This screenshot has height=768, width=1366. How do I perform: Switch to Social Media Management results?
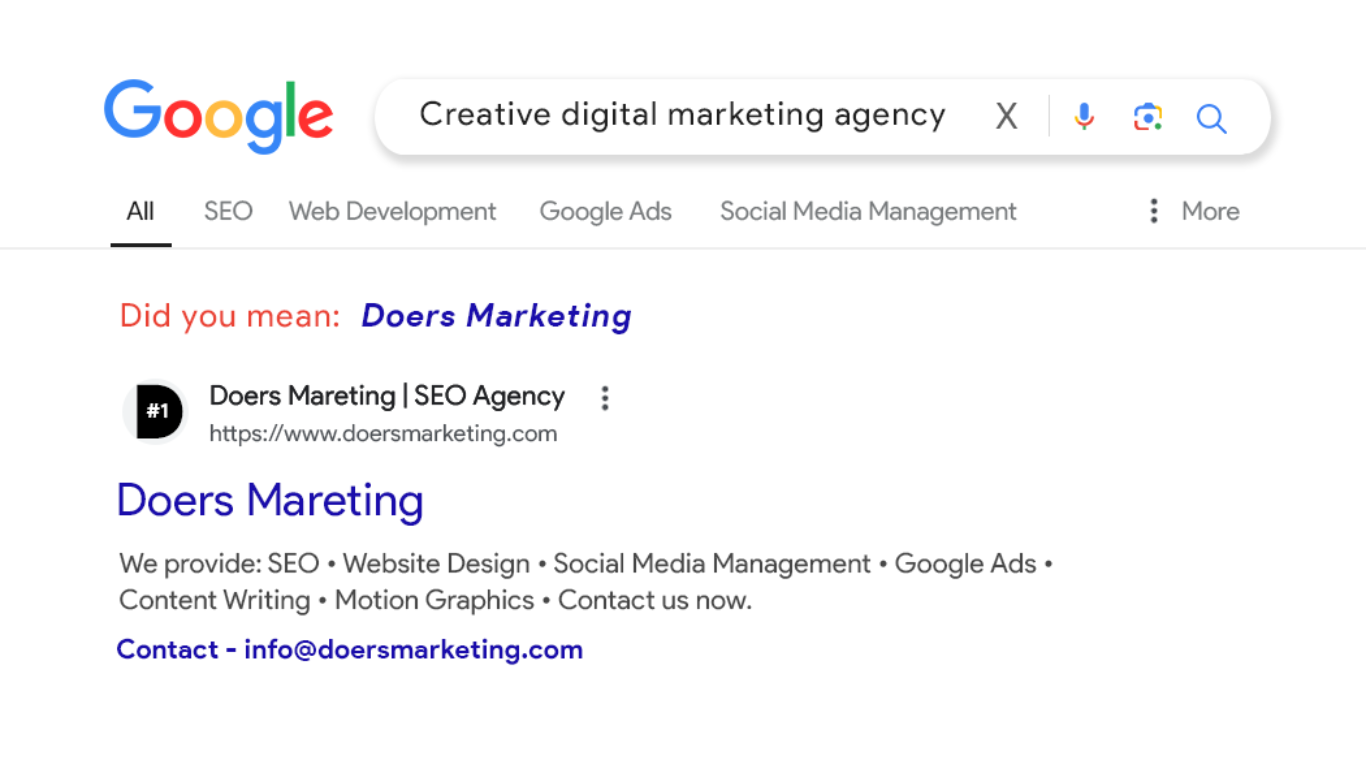868,211
